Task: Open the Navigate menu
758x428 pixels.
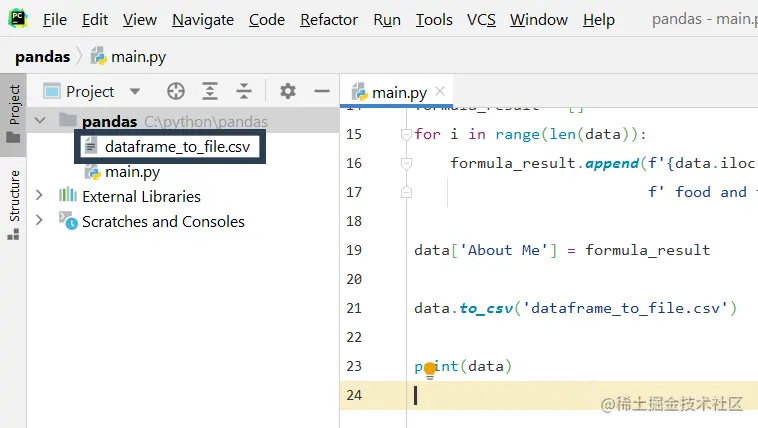Action: (x=203, y=20)
